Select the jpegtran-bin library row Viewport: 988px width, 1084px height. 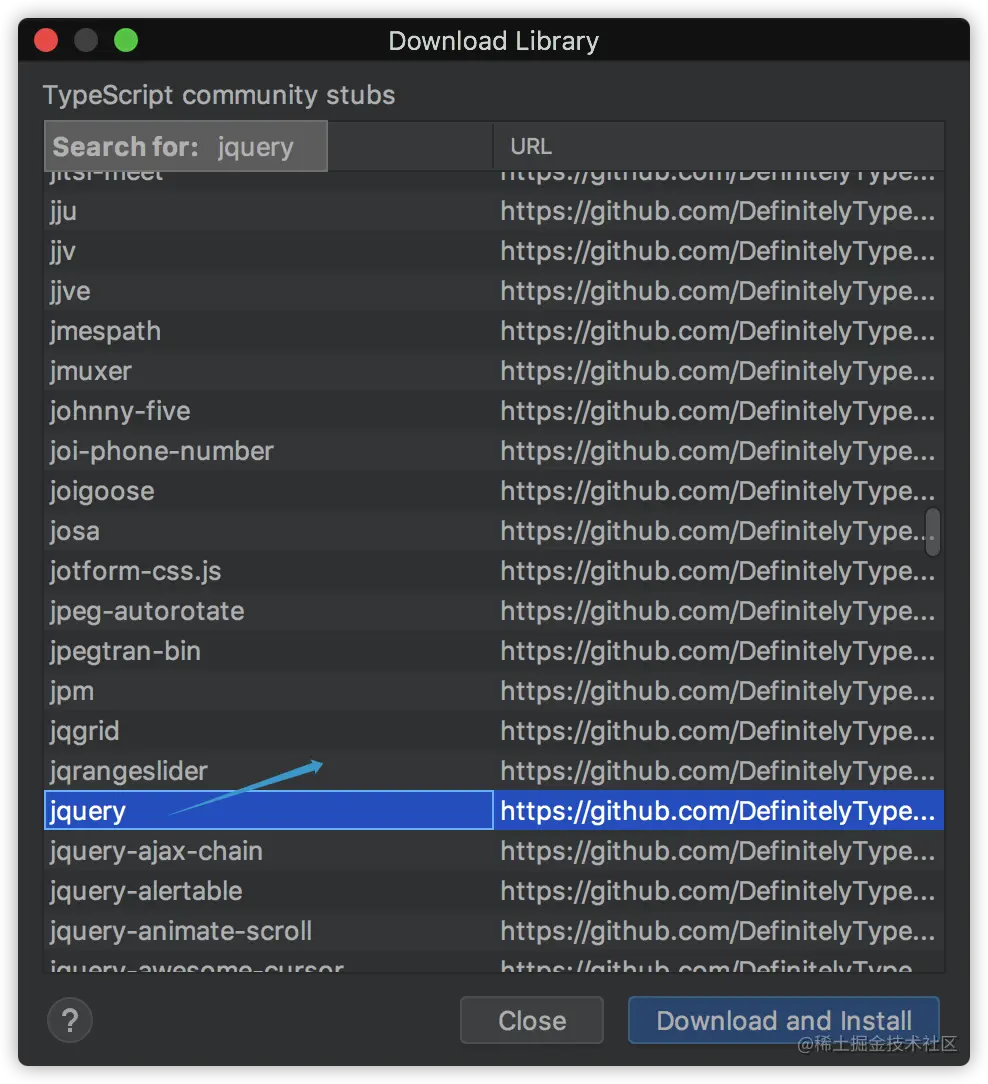(494, 652)
